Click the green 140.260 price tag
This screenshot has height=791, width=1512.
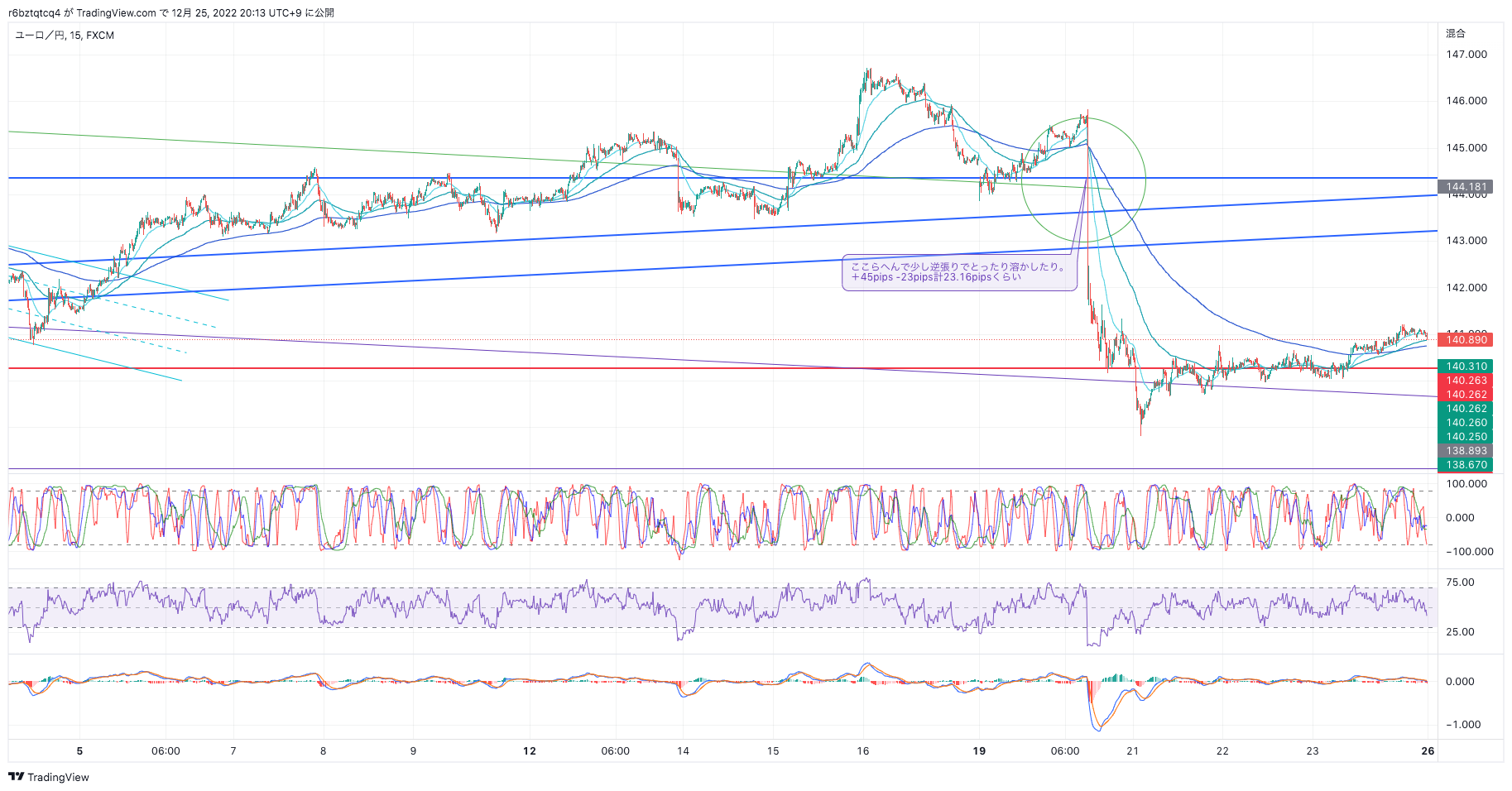(1466, 423)
